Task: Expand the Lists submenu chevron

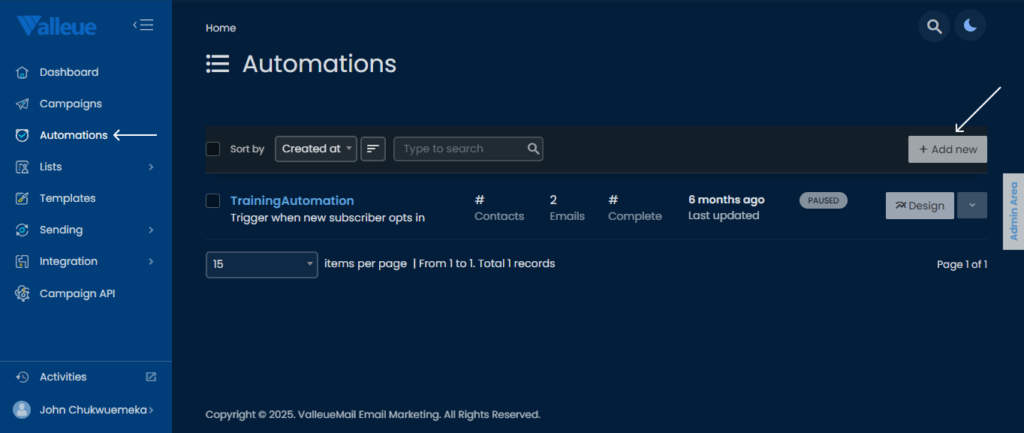Action: [x=151, y=167]
